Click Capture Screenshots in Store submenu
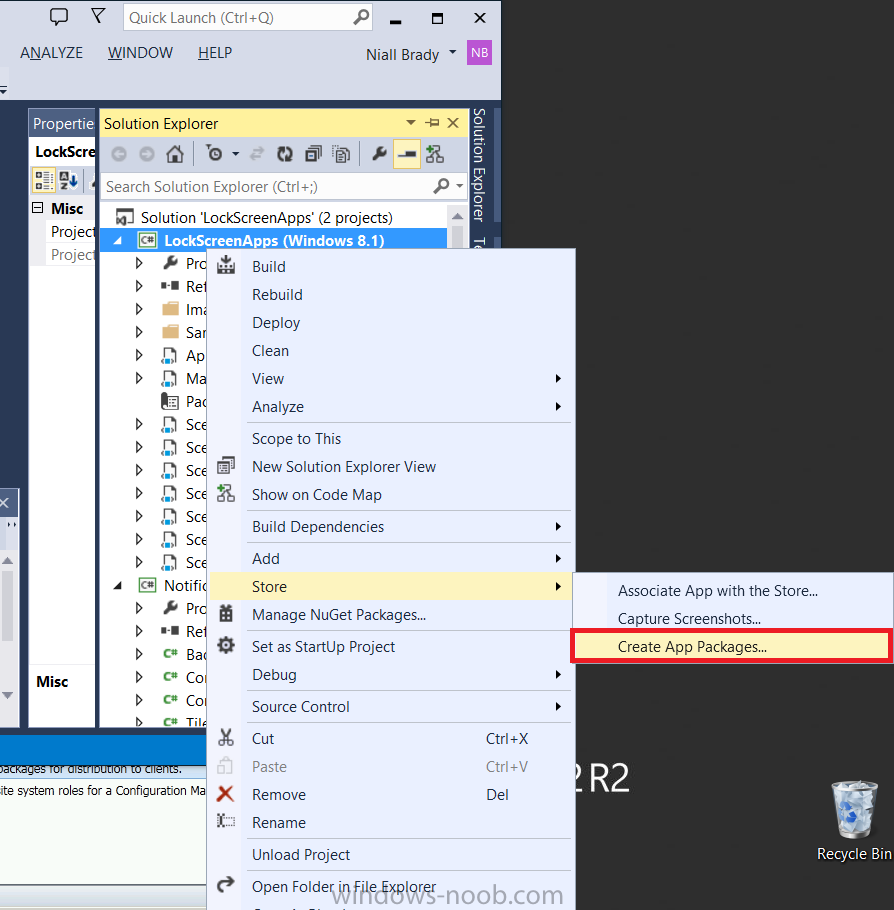The image size is (894, 910). pos(733,619)
